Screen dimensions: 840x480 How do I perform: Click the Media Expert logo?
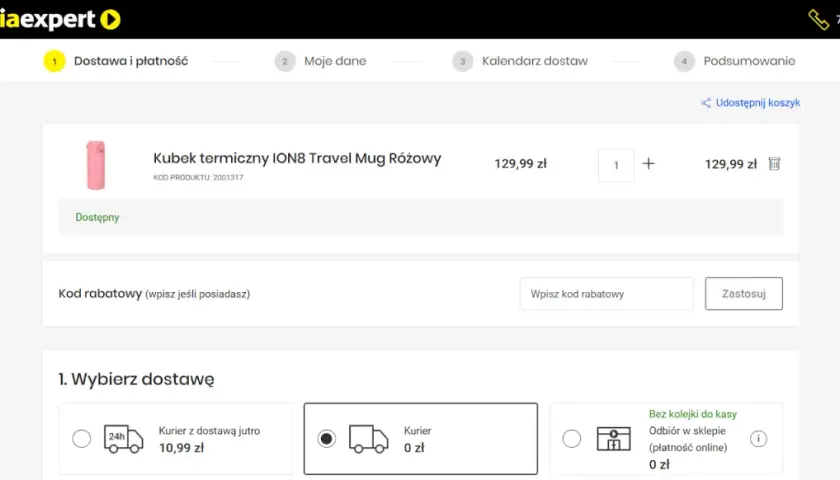click(x=60, y=19)
